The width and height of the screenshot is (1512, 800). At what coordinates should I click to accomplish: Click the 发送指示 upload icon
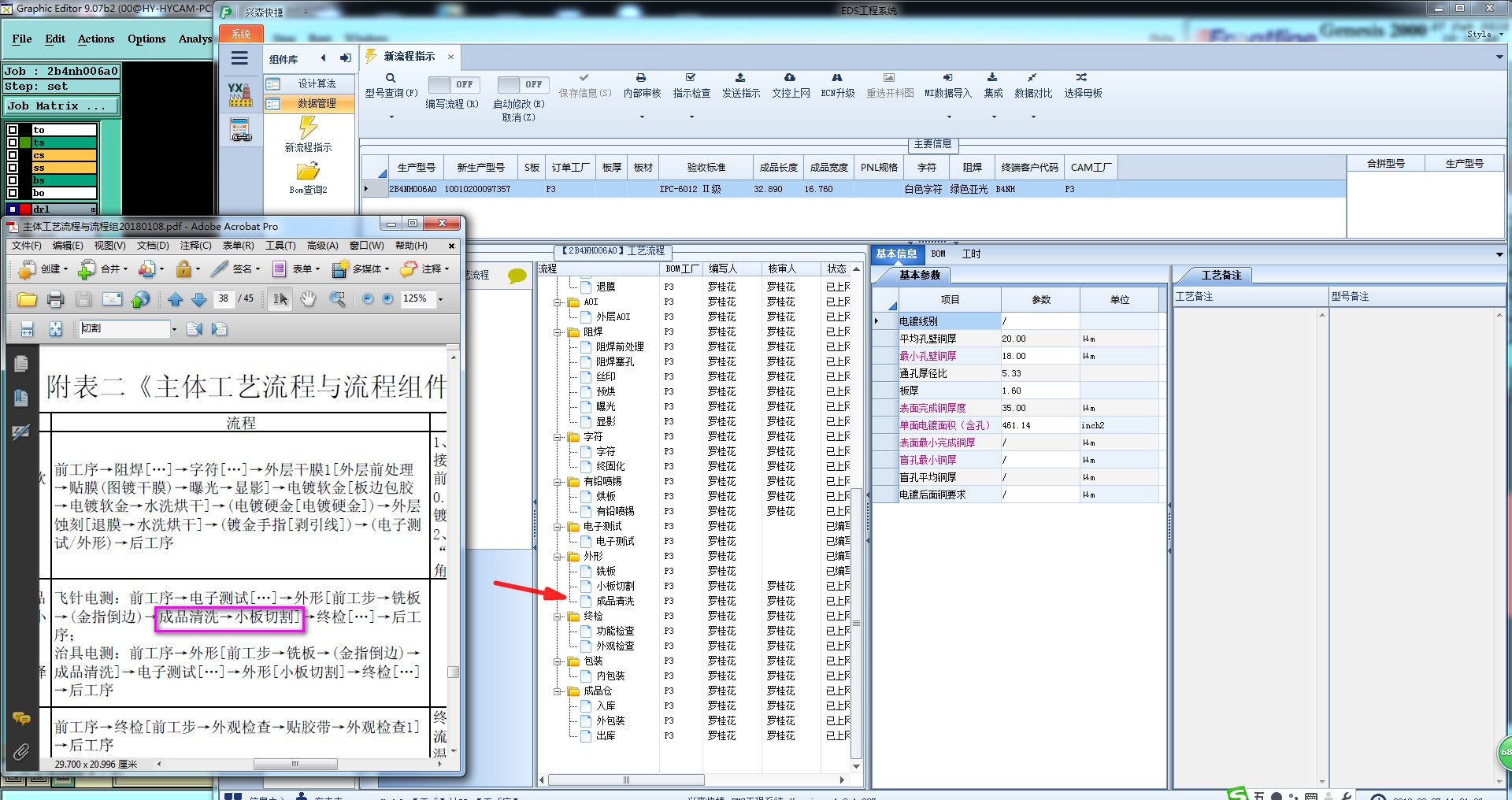(740, 78)
